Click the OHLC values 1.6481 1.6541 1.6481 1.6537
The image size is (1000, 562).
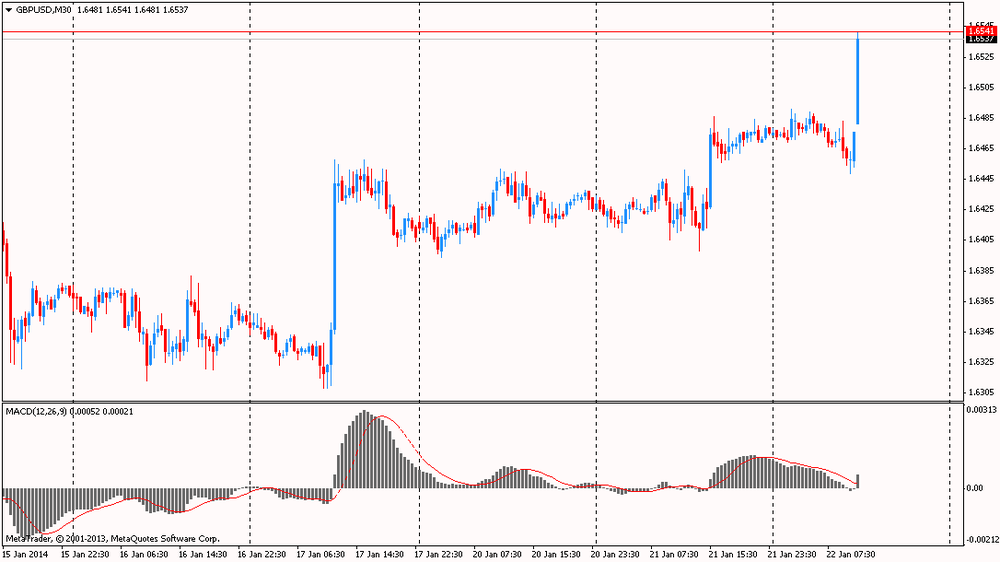point(132,10)
